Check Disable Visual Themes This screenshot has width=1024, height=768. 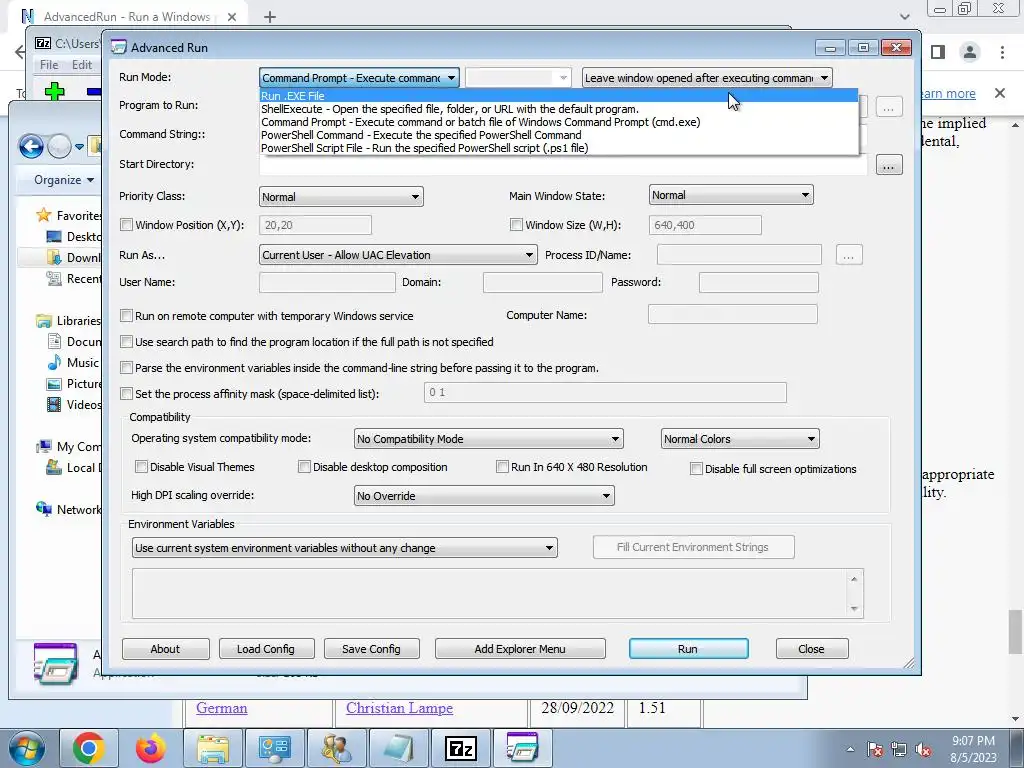click(141, 467)
